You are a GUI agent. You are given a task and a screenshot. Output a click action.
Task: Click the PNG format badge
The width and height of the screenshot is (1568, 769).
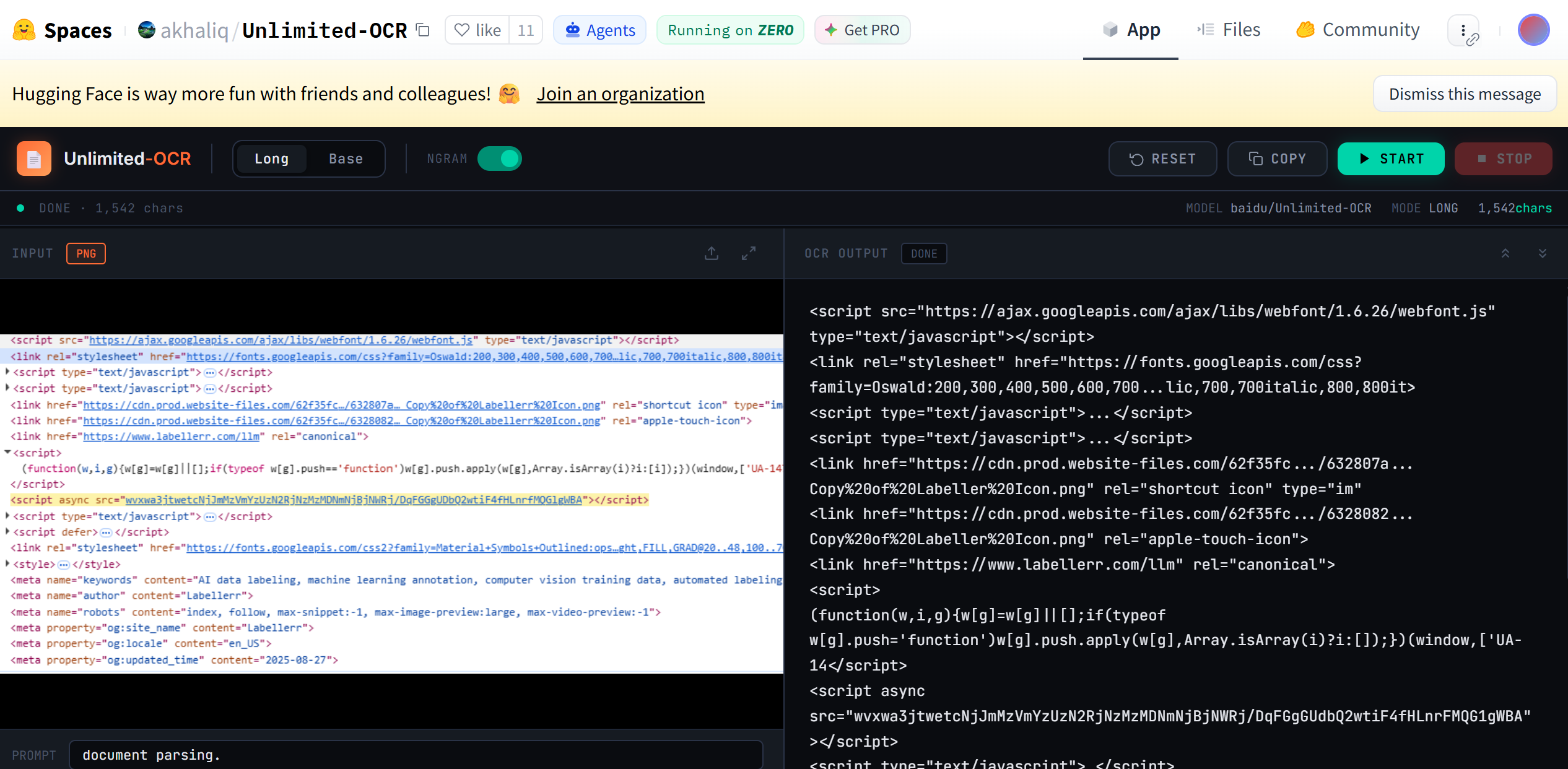(x=86, y=253)
